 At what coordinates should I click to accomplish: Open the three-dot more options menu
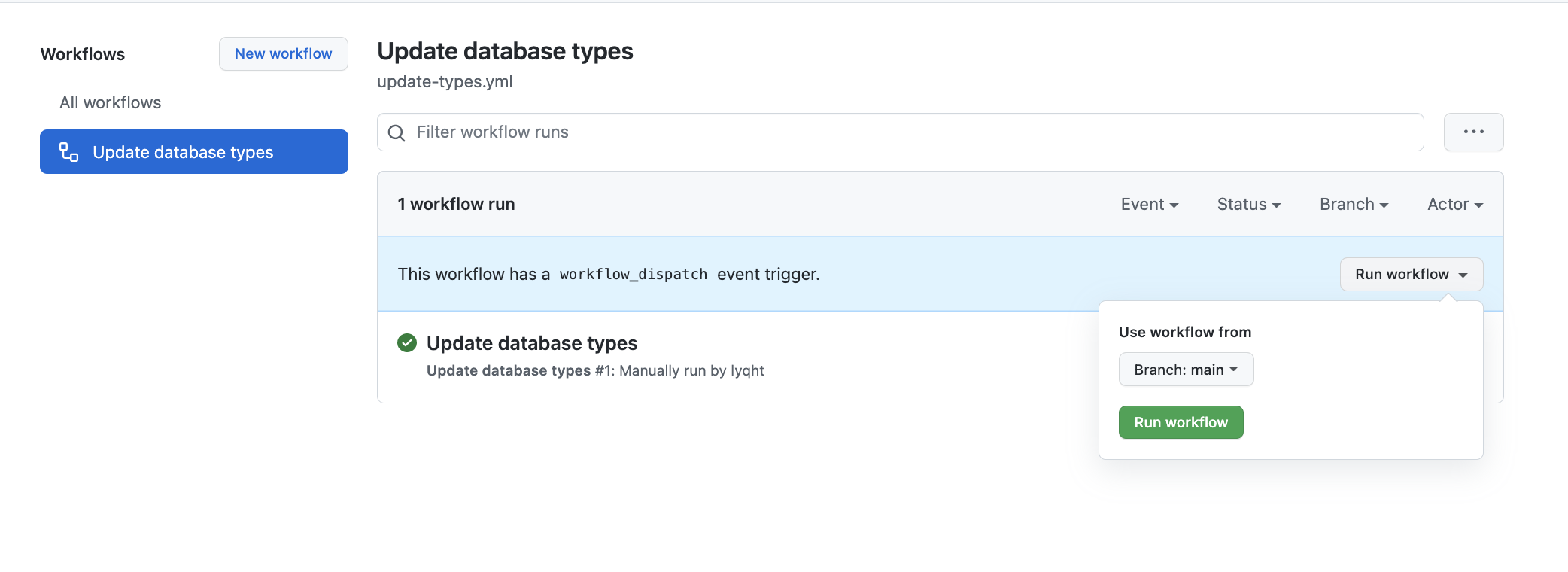click(1472, 132)
